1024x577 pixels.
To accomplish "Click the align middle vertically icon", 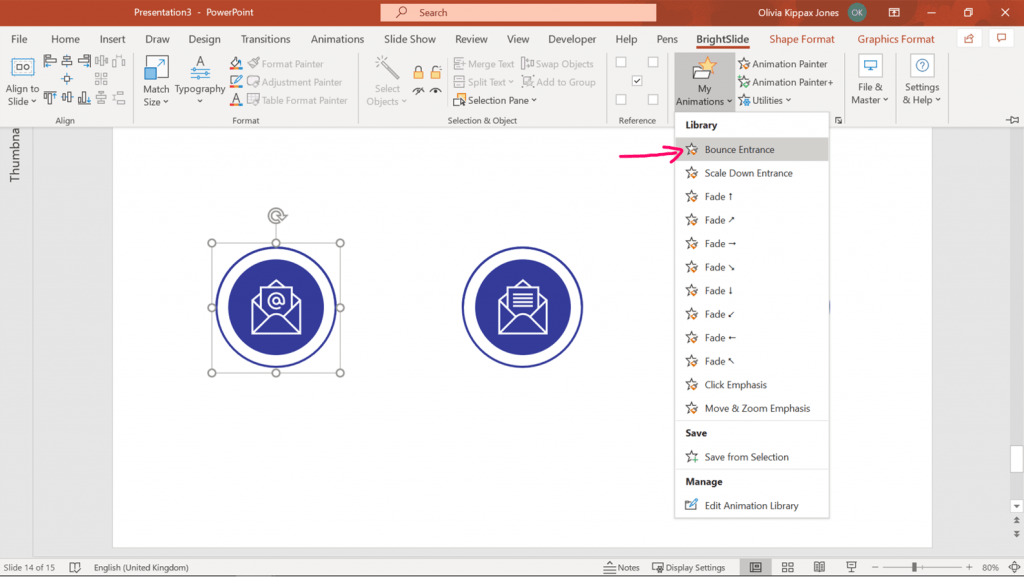I will 67,98.
